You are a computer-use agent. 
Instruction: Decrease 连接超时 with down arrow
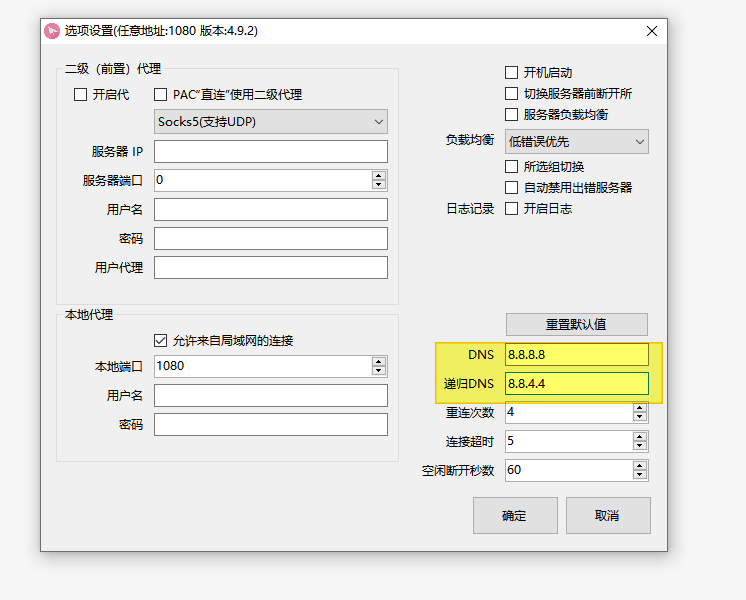639,446
